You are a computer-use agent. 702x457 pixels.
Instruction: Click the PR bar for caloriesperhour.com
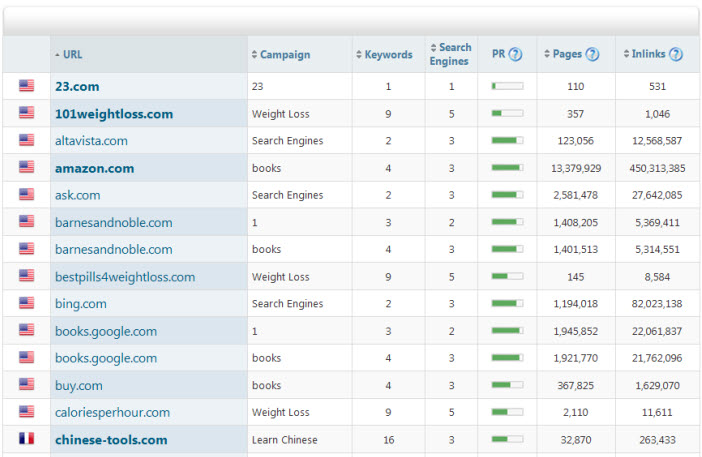507,412
